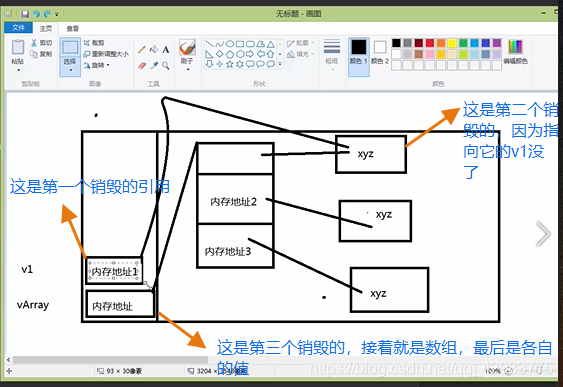Pick the red color swatch
The image size is (563, 387).
coord(430,43)
